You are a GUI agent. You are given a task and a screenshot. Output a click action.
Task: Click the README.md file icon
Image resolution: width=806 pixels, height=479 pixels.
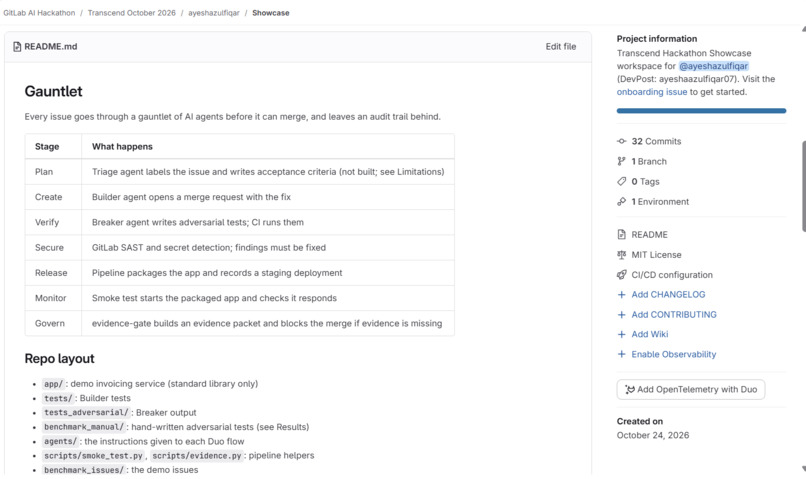(17, 47)
